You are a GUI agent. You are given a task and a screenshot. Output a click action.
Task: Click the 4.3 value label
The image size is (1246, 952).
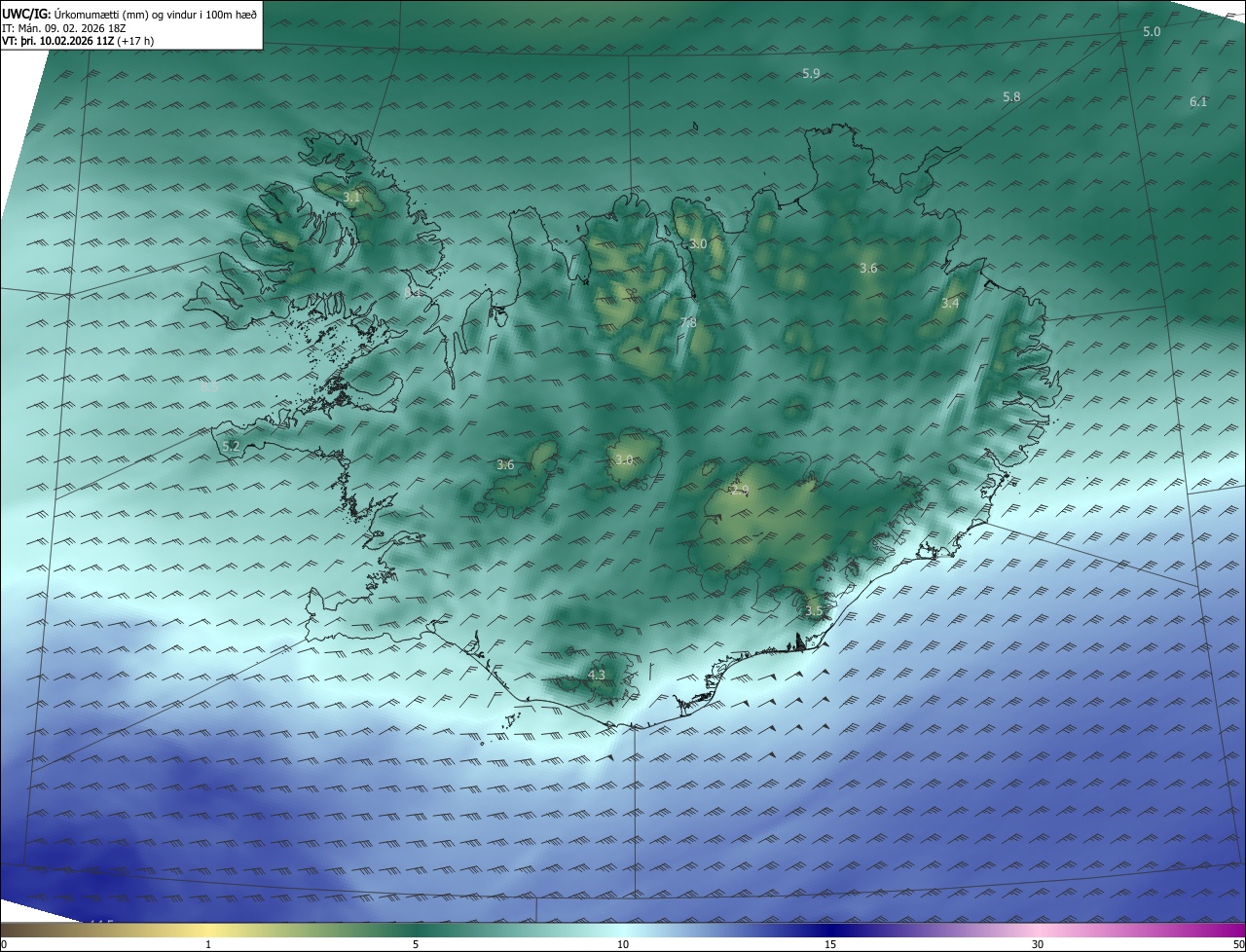pos(597,674)
